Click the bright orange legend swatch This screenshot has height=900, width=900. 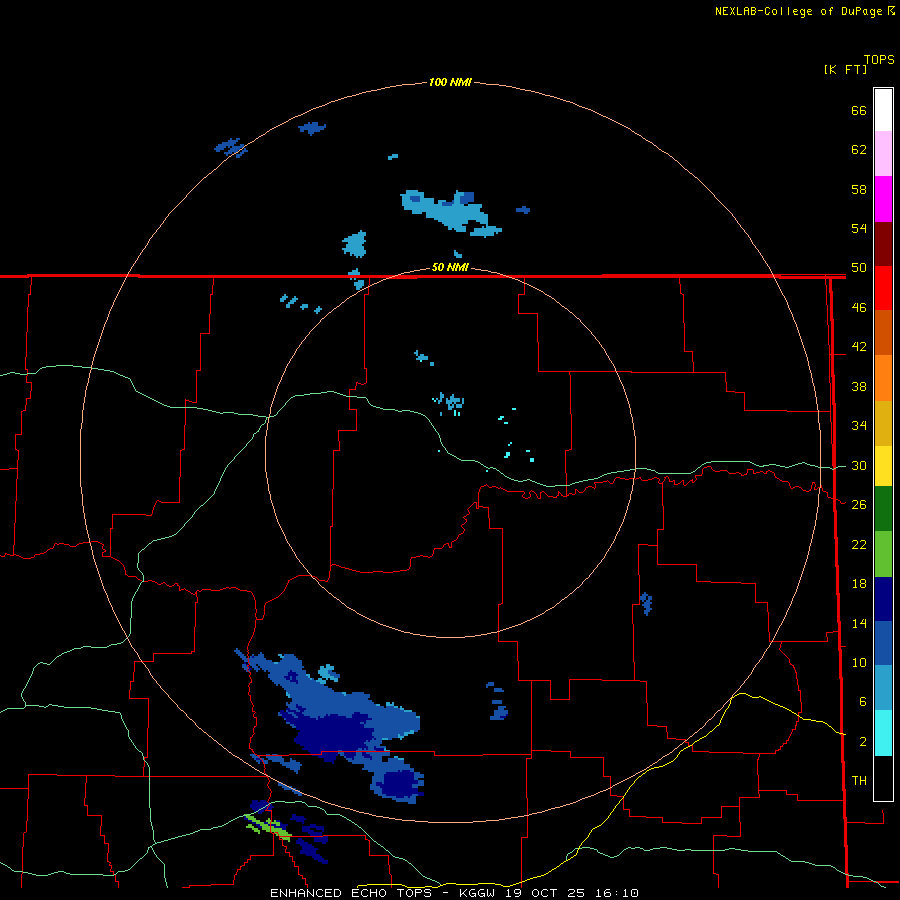click(x=883, y=378)
